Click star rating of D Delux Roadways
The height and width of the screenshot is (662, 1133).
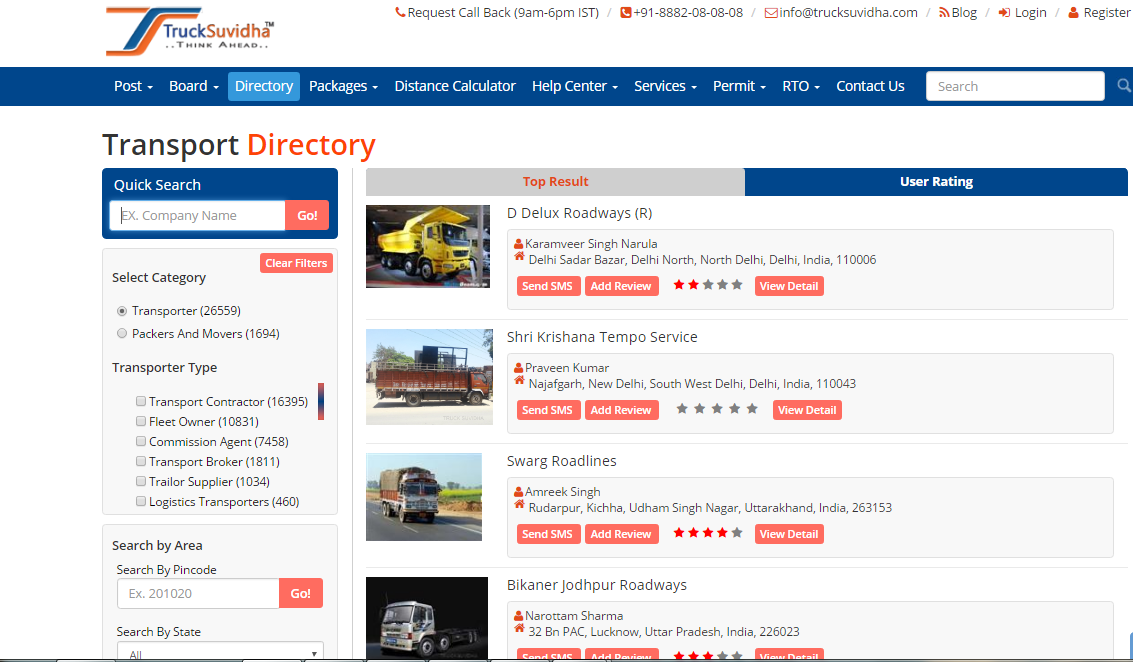707,285
